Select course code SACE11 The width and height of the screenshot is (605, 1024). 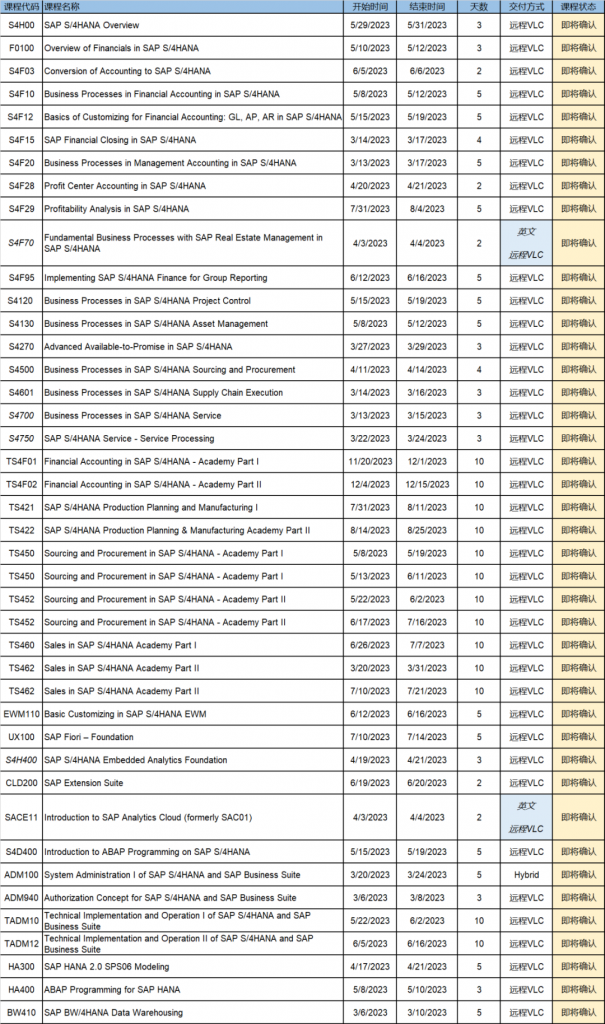[x=21, y=817]
